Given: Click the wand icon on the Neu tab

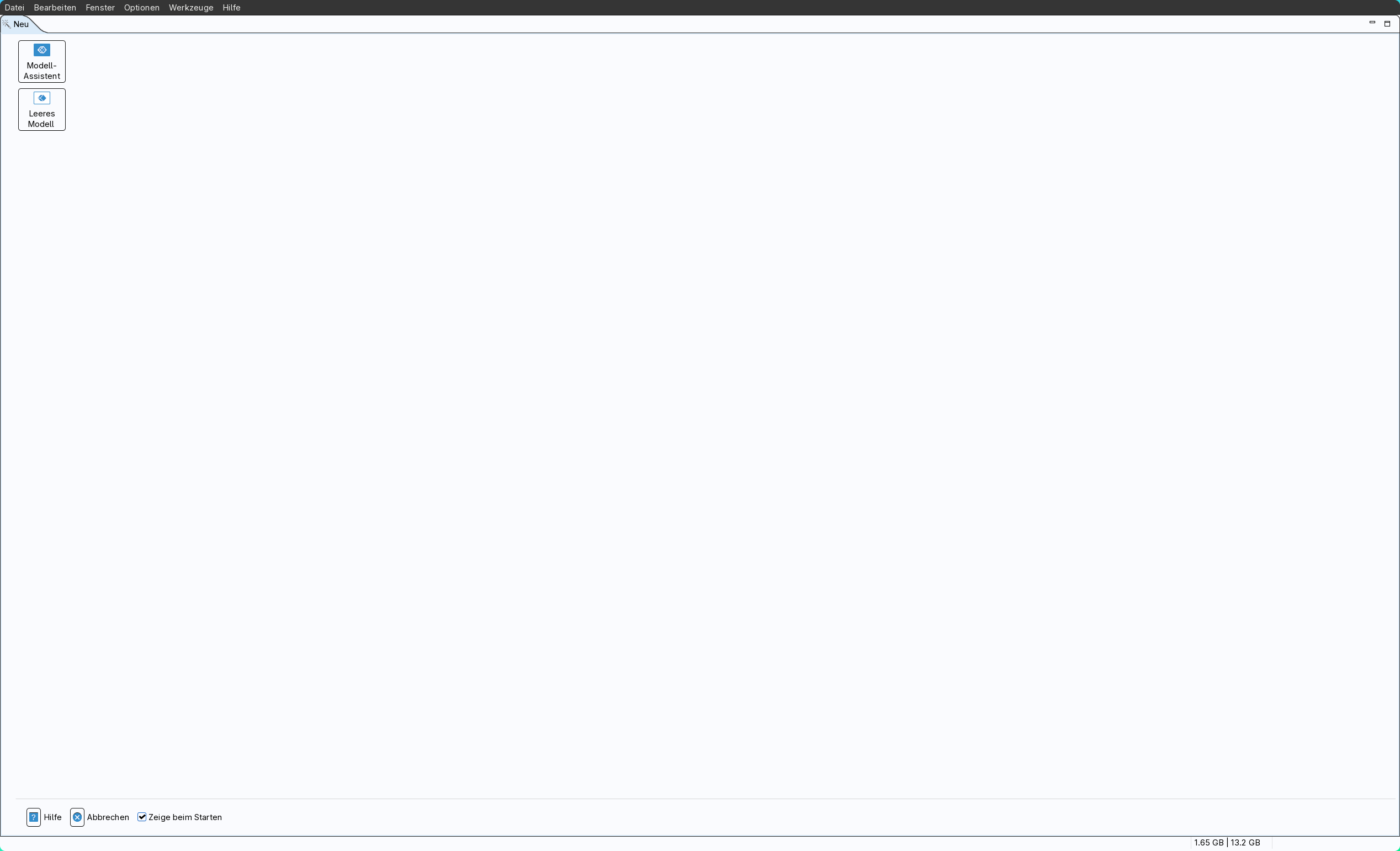Looking at the screenshot, I should coord(6,24).
